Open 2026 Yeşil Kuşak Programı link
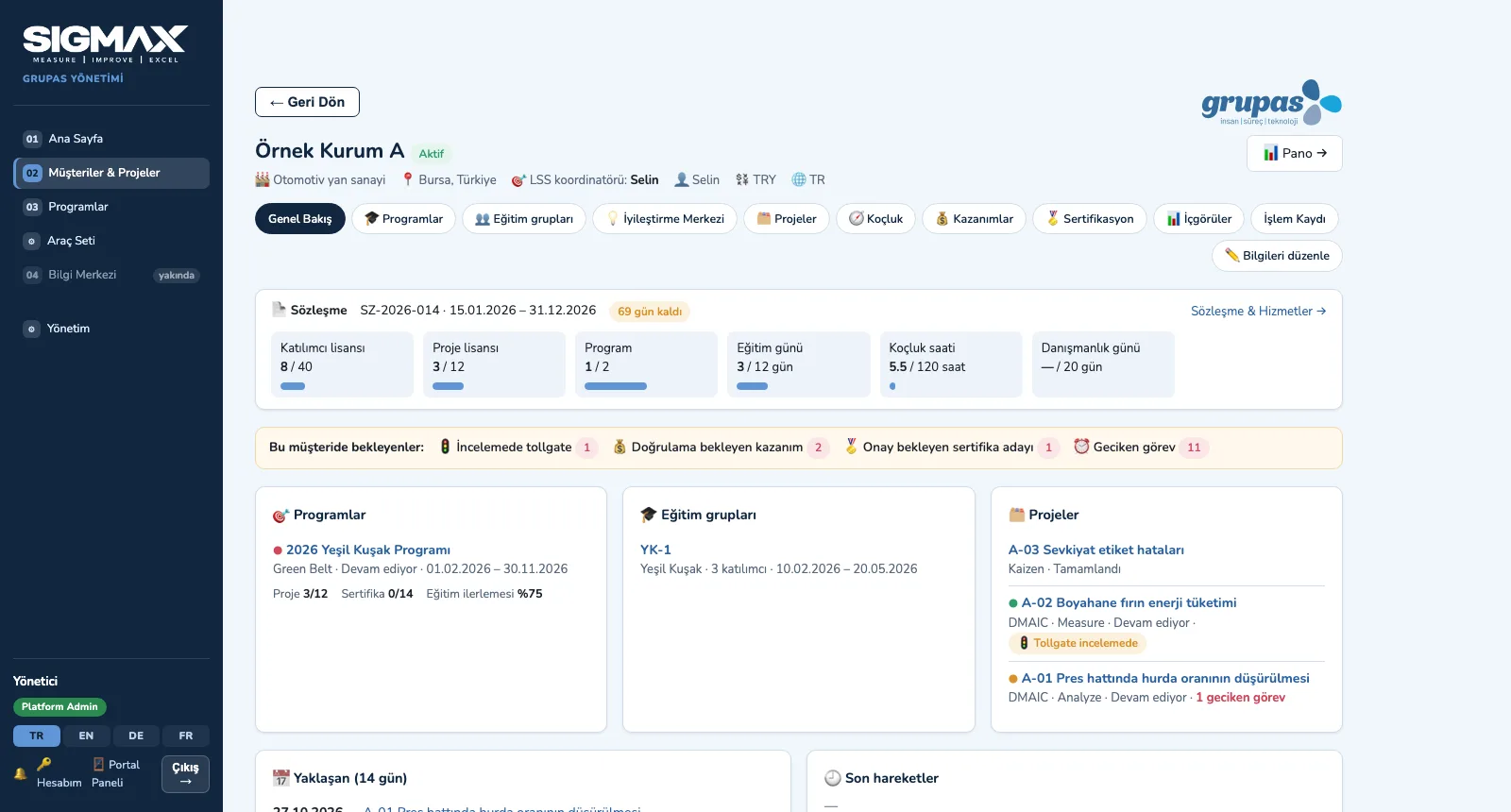This screenshot has width=1511, height=812. coord(368,550)
